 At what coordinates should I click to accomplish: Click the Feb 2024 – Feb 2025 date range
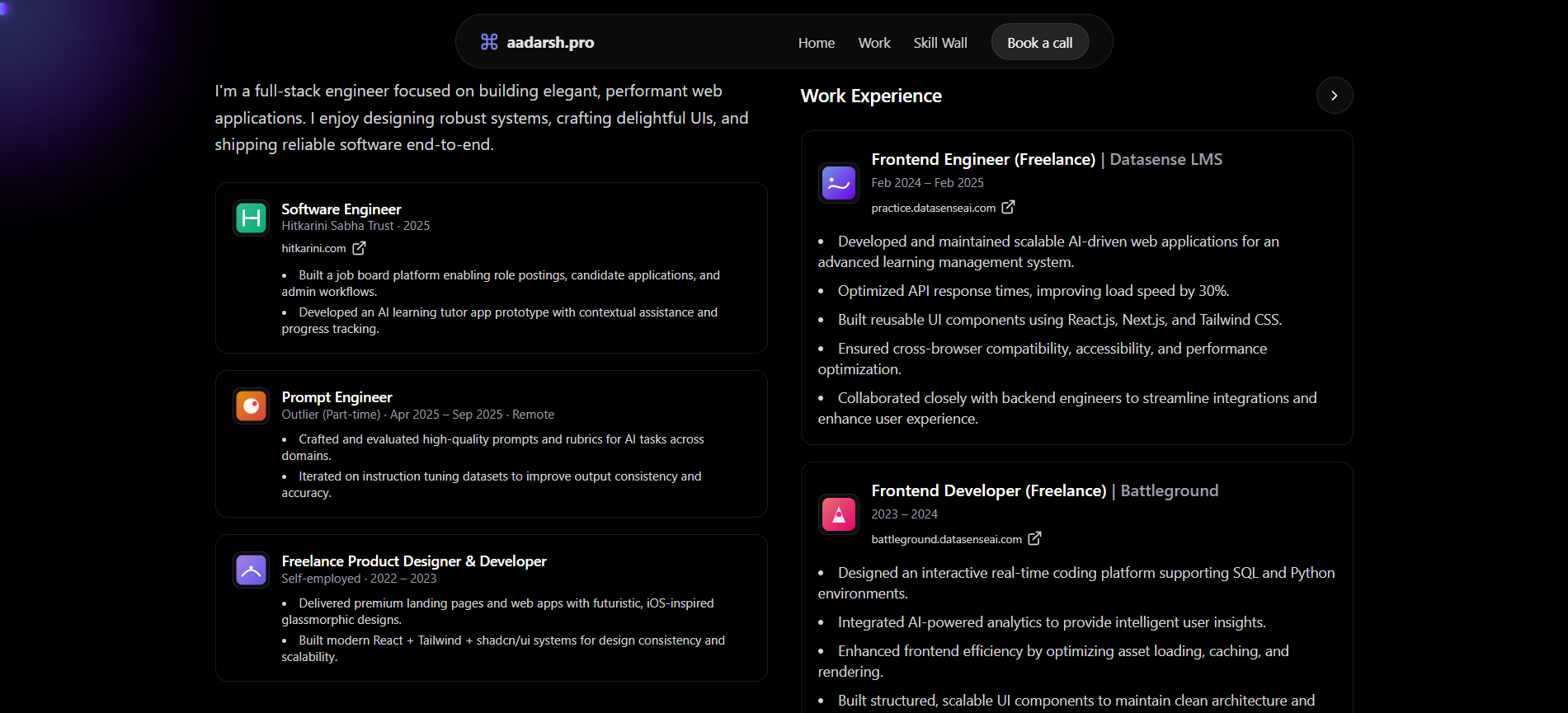[927, 183]
